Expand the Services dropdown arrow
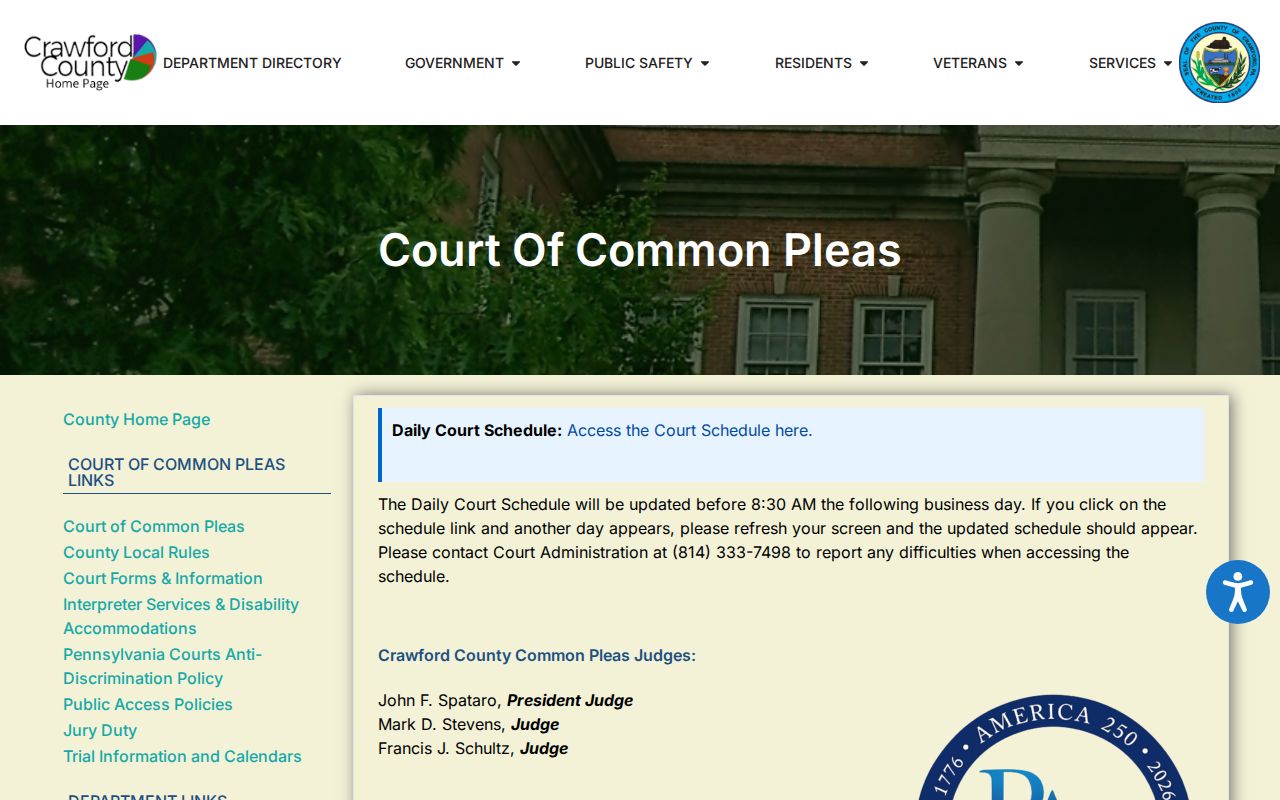1280x800 pixels. [x=1167, y=63]
